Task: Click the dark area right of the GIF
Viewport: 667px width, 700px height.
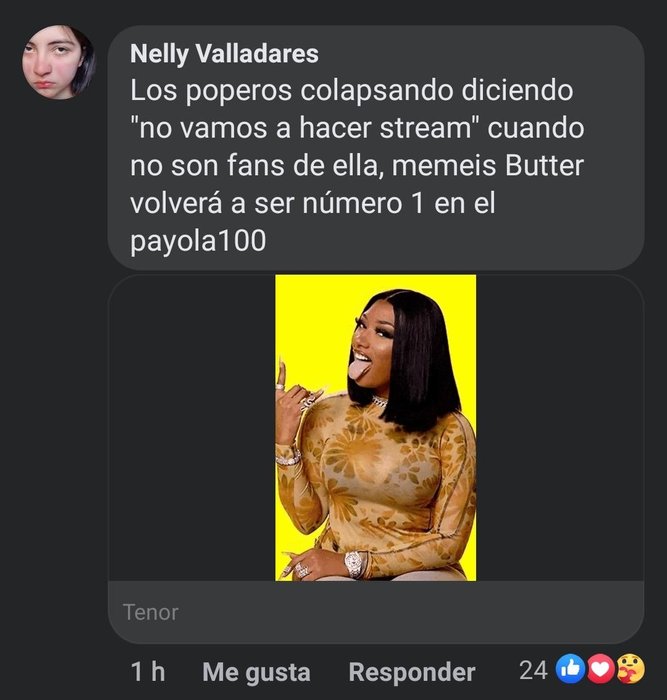Action: click(x=559, y=428)
